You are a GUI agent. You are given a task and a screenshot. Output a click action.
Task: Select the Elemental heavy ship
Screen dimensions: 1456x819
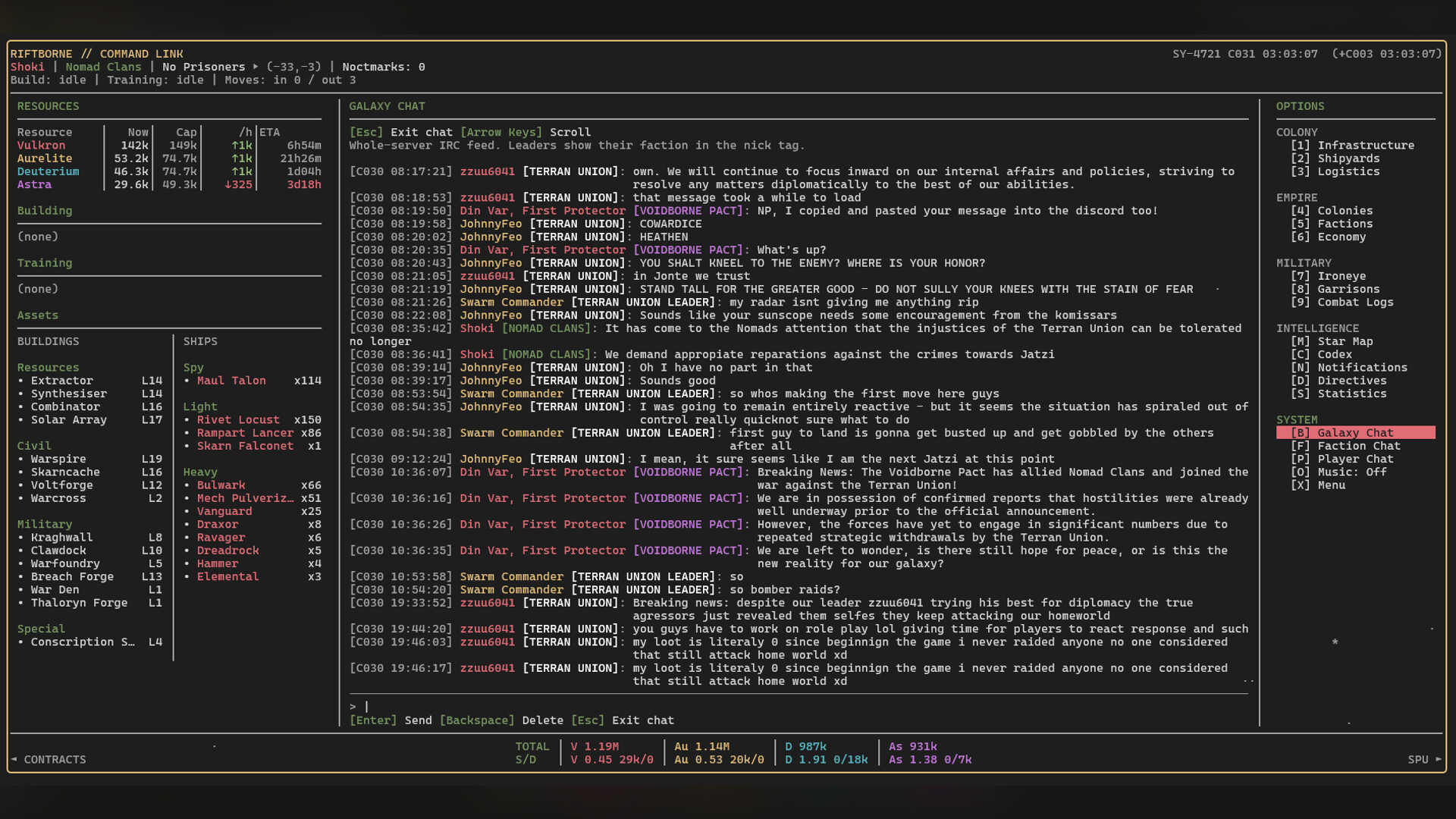(x=253, y=576)
